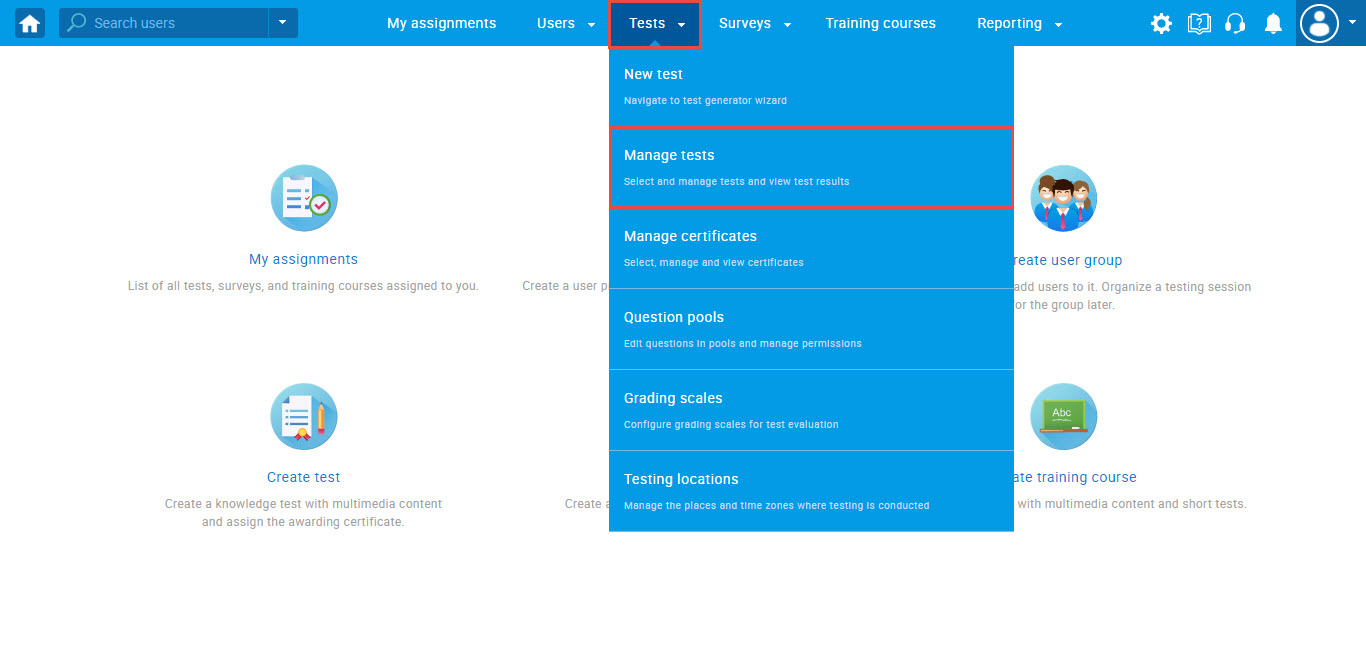Click the Home icon in top bar

30,23
